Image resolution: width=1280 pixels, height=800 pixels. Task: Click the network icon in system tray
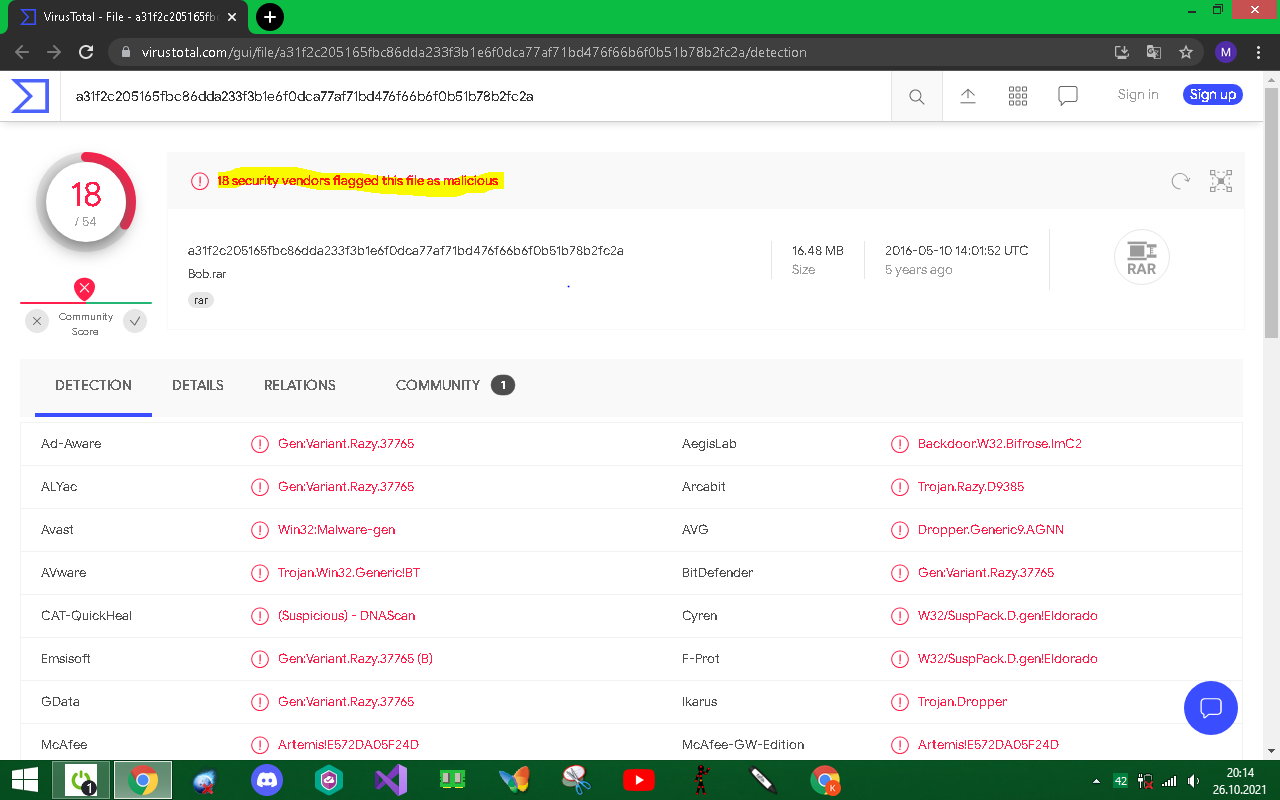[1169, 781]
